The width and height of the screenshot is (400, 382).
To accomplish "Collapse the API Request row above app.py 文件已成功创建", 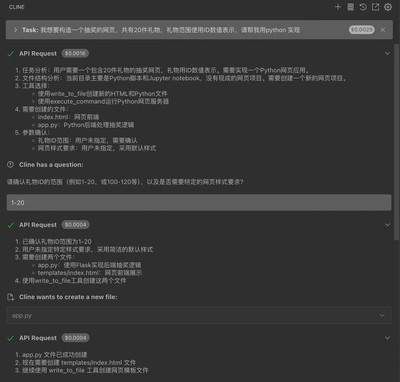I will tap(387, 338).
